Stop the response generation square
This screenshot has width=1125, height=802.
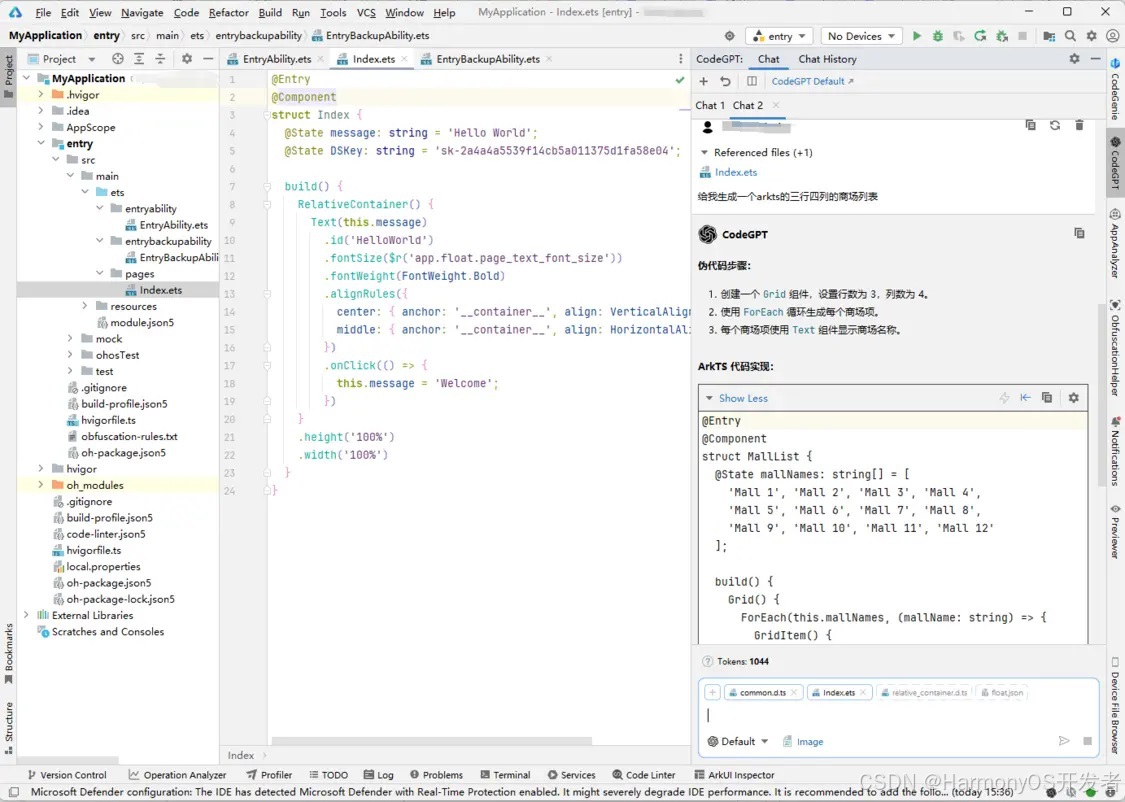[x=1087, y=741]
